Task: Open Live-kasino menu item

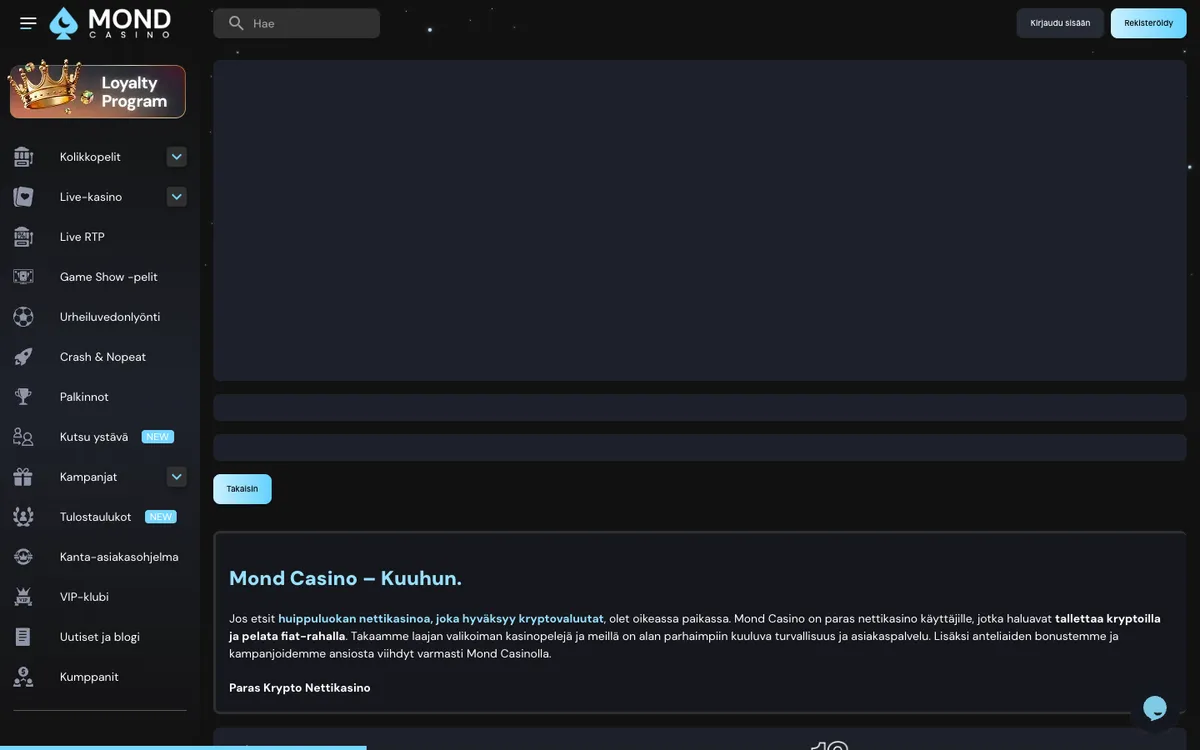Action: click(91, 197)
